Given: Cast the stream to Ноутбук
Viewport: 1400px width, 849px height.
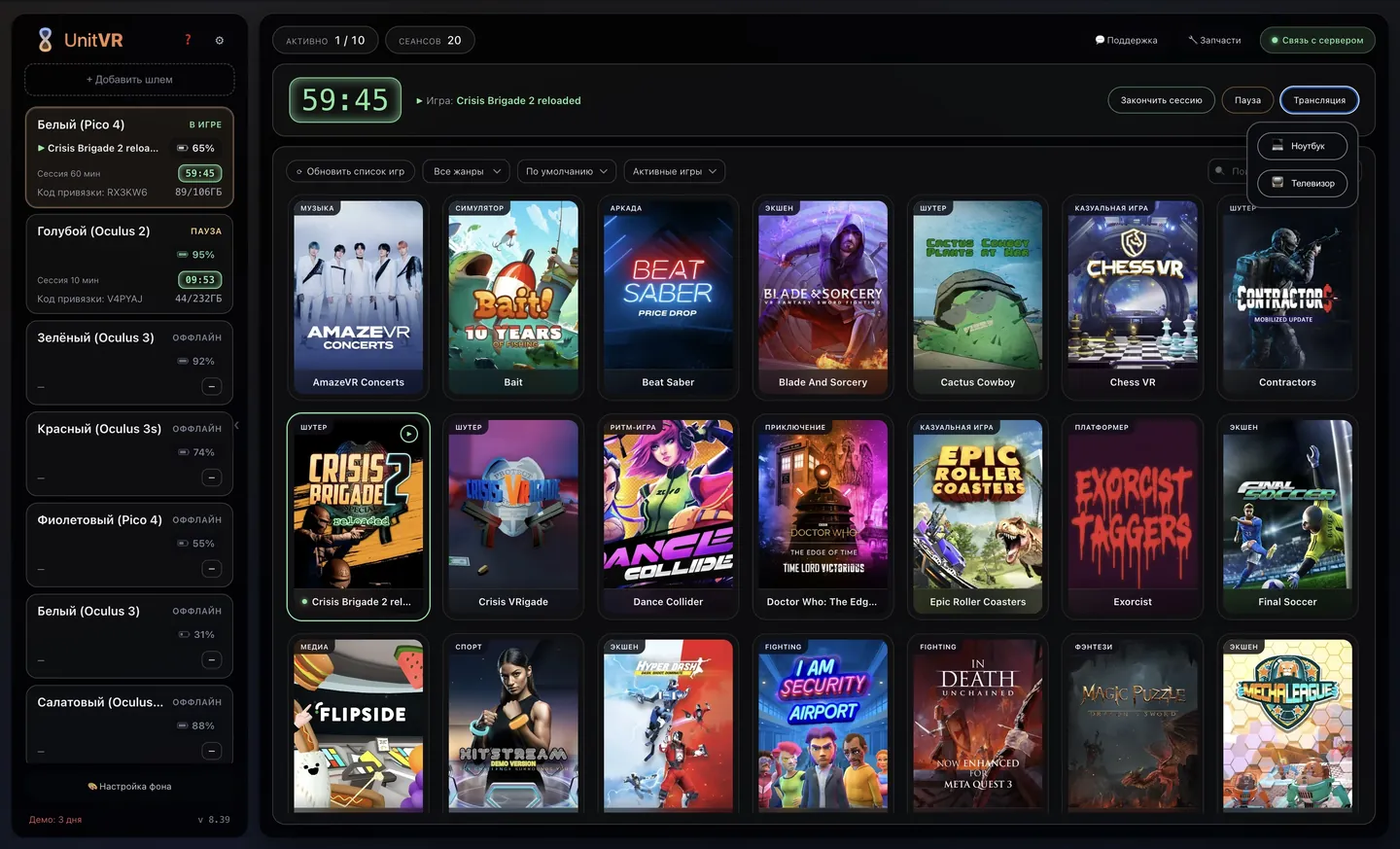Looking at the screenshot, I should tap(1302, 146).
